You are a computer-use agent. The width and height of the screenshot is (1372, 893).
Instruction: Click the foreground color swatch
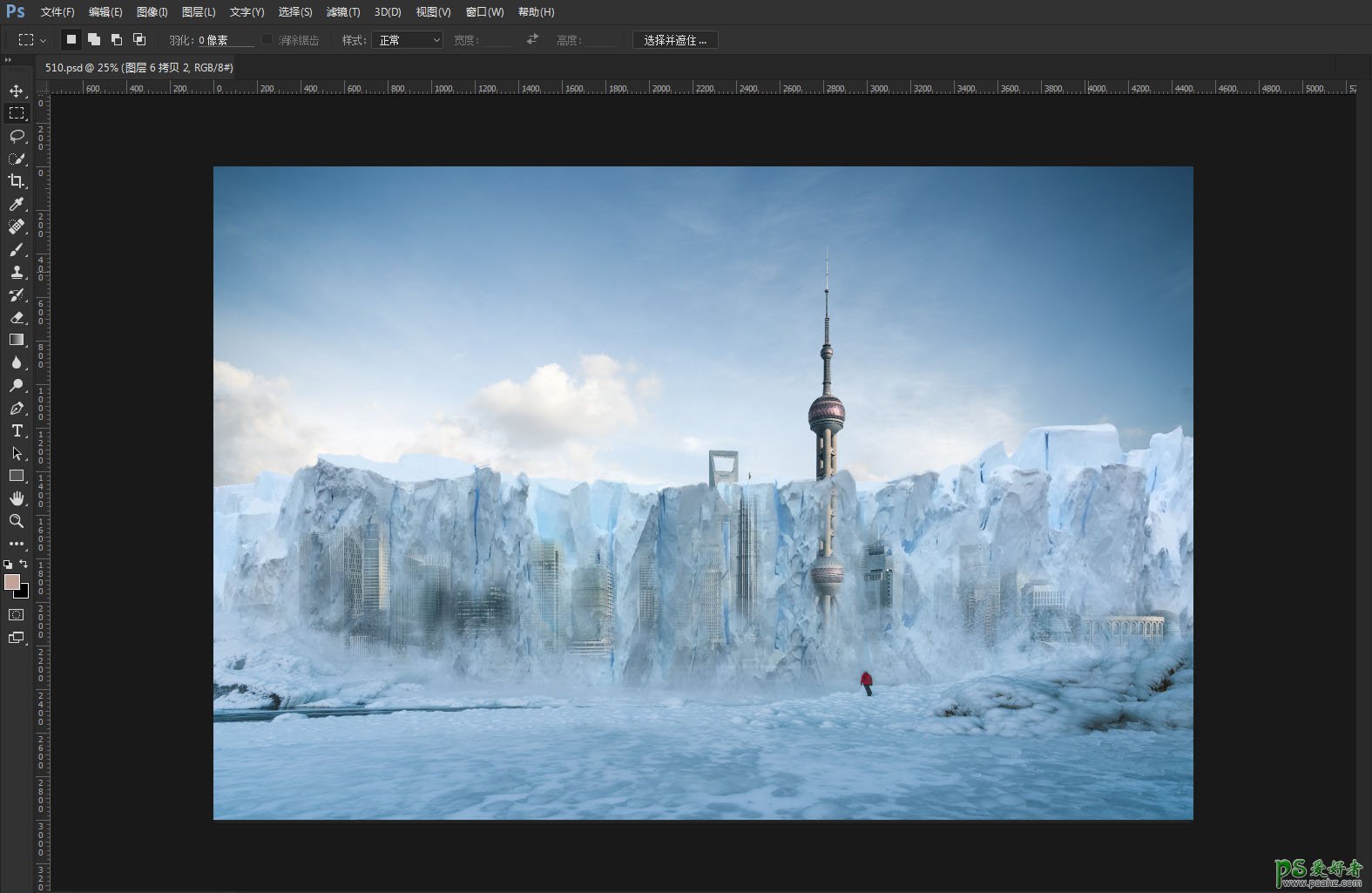tap(11, 582)
